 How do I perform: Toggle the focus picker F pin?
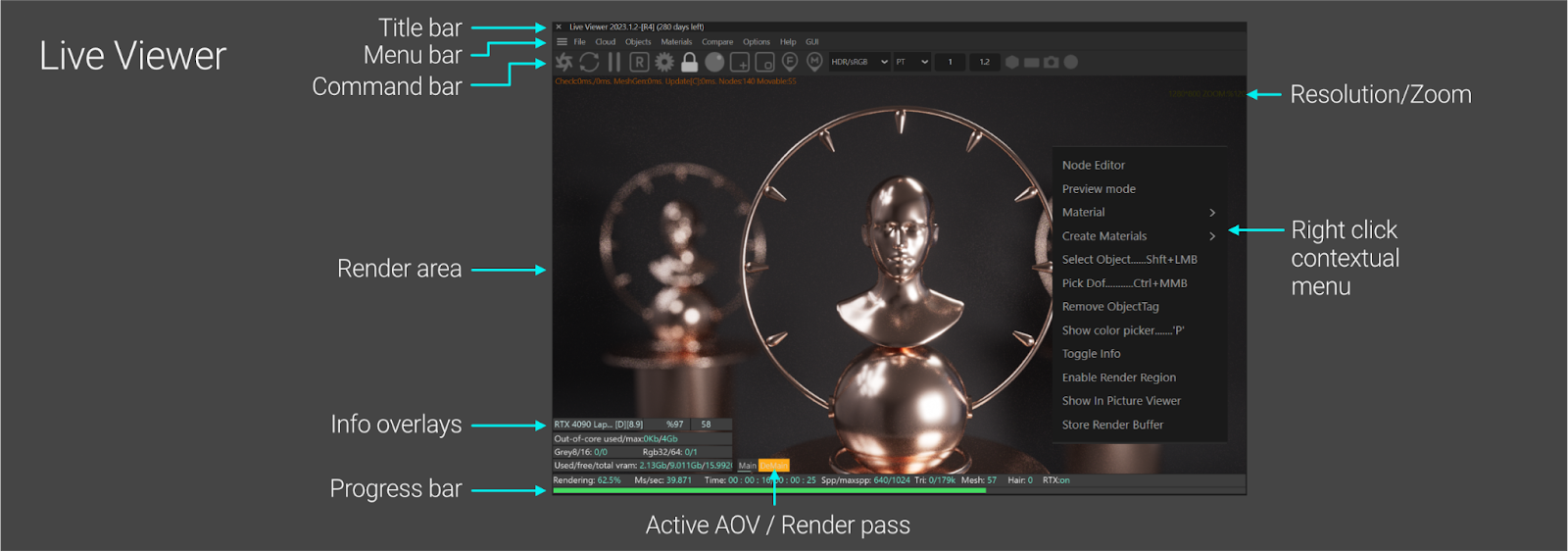[790, 62]
